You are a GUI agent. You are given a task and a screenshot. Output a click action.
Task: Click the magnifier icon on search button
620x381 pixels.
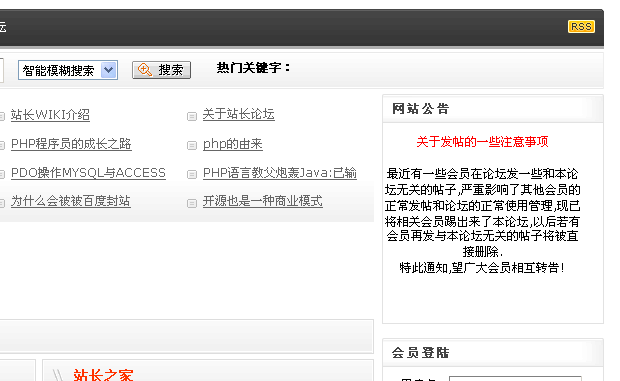pos(144,70)
